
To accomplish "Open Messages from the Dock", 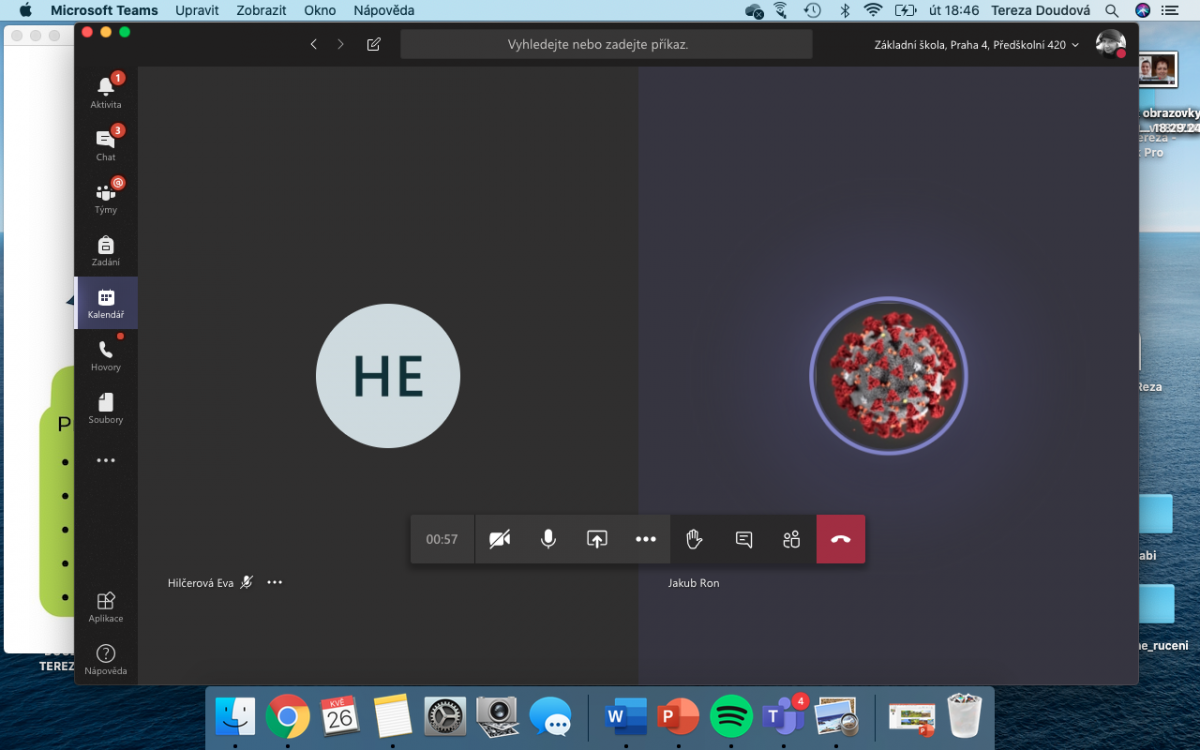I will pos(550,716).
